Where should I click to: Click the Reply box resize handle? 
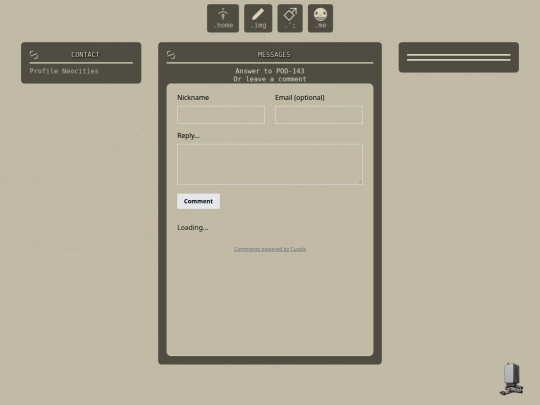(360, 182)
